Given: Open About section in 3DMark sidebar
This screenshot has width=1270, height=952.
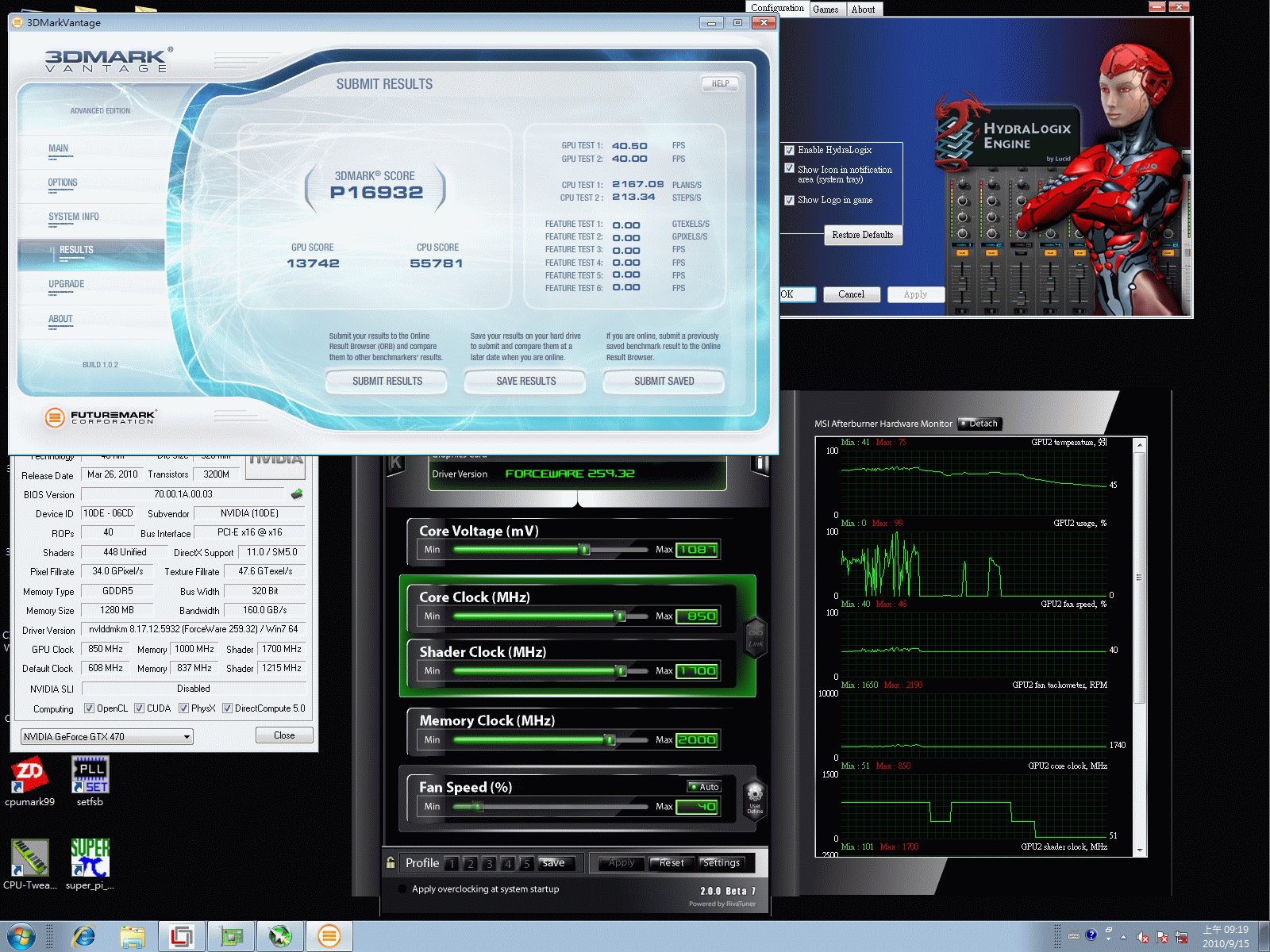Looking at the screenshot, I should coord(60,319).
